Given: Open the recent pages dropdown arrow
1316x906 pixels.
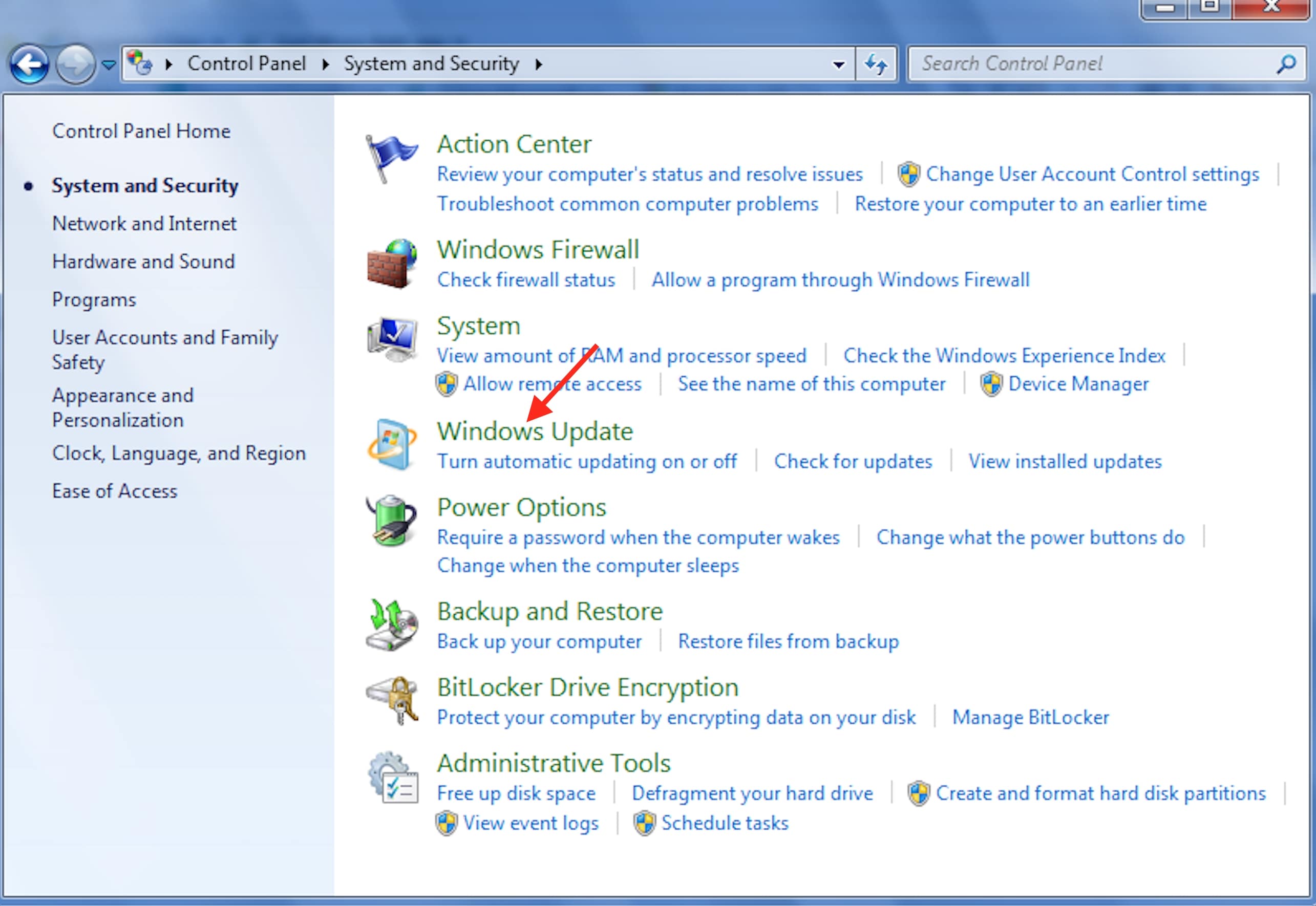Looking at the screenshot, I should pos(109,64).
